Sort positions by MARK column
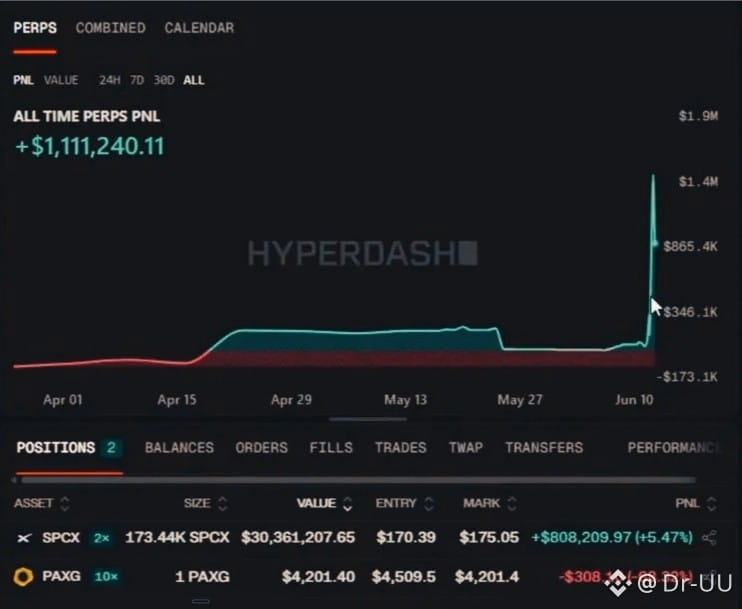 tap(490, 503)
